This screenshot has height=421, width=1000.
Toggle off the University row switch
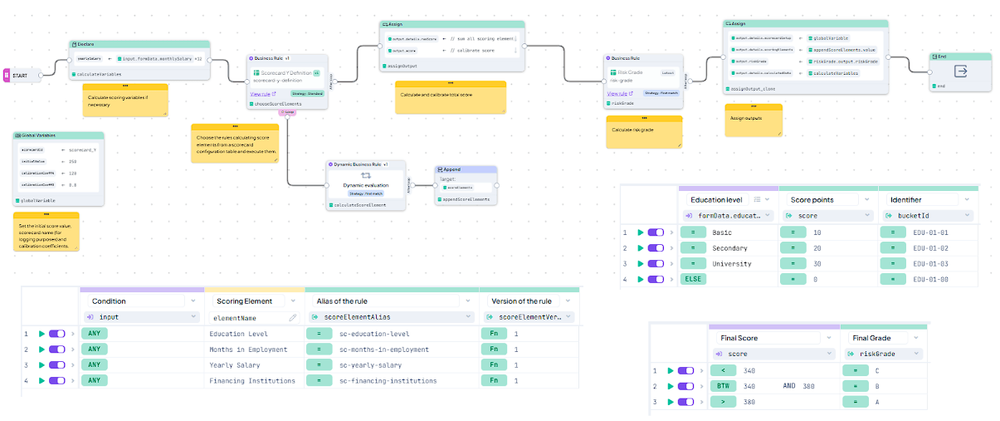click(656, 264)
